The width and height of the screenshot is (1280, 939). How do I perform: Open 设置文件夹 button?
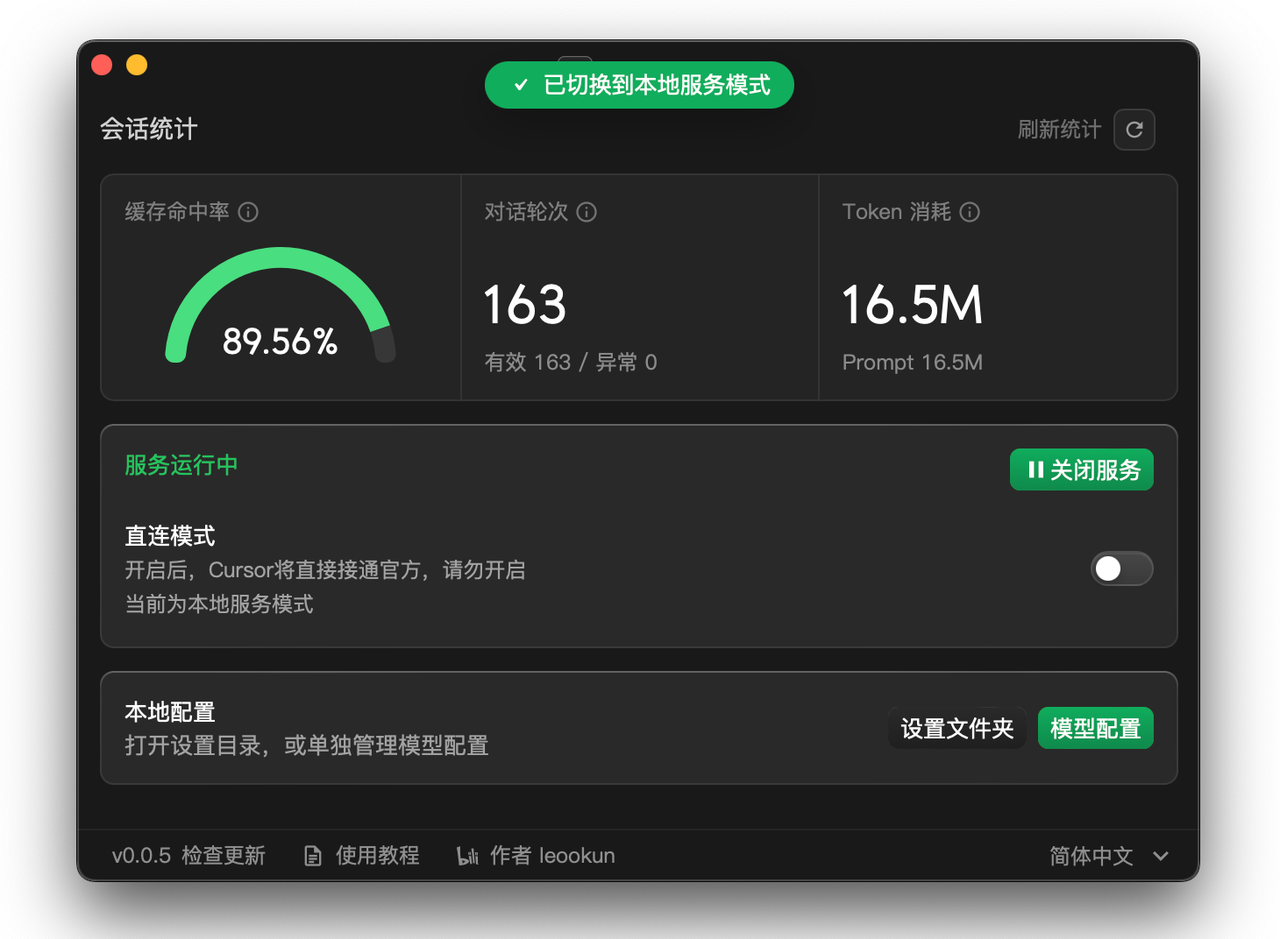coord(957,728)
